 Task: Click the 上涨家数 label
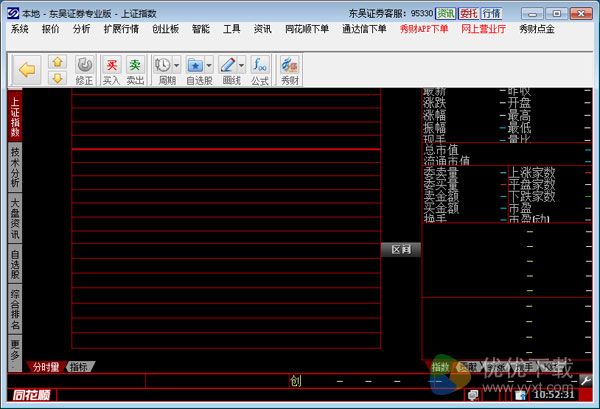tap(532, 173)
